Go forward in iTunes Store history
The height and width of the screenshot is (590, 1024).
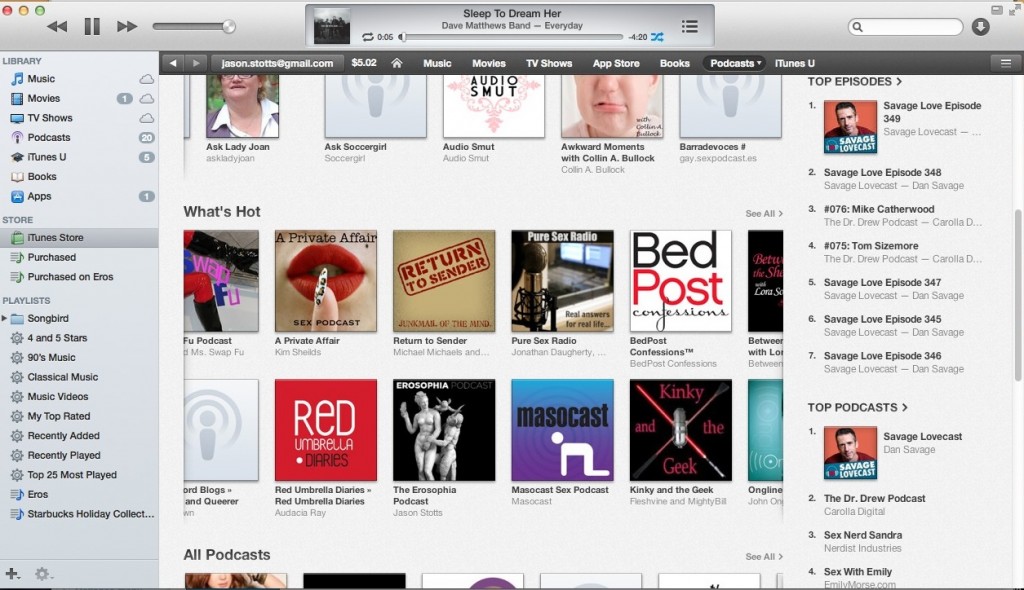(195, 63)
